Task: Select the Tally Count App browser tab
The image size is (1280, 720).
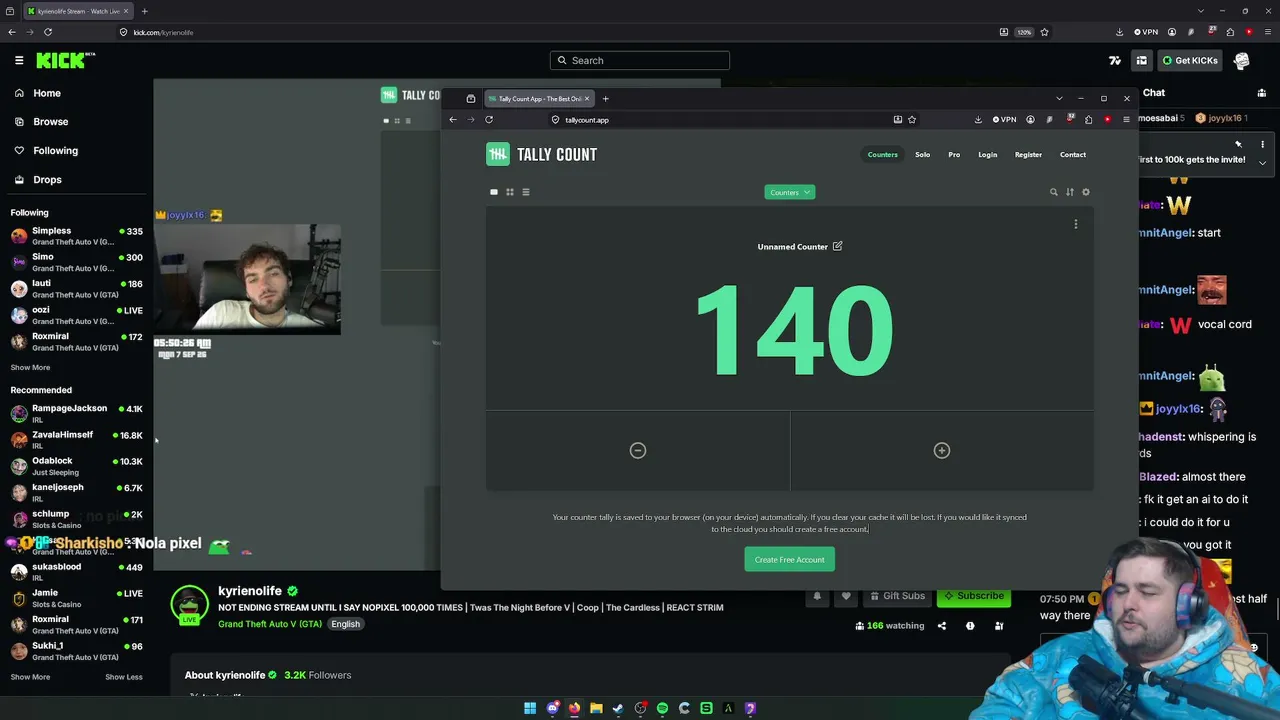Action: (x=540, y=98)
